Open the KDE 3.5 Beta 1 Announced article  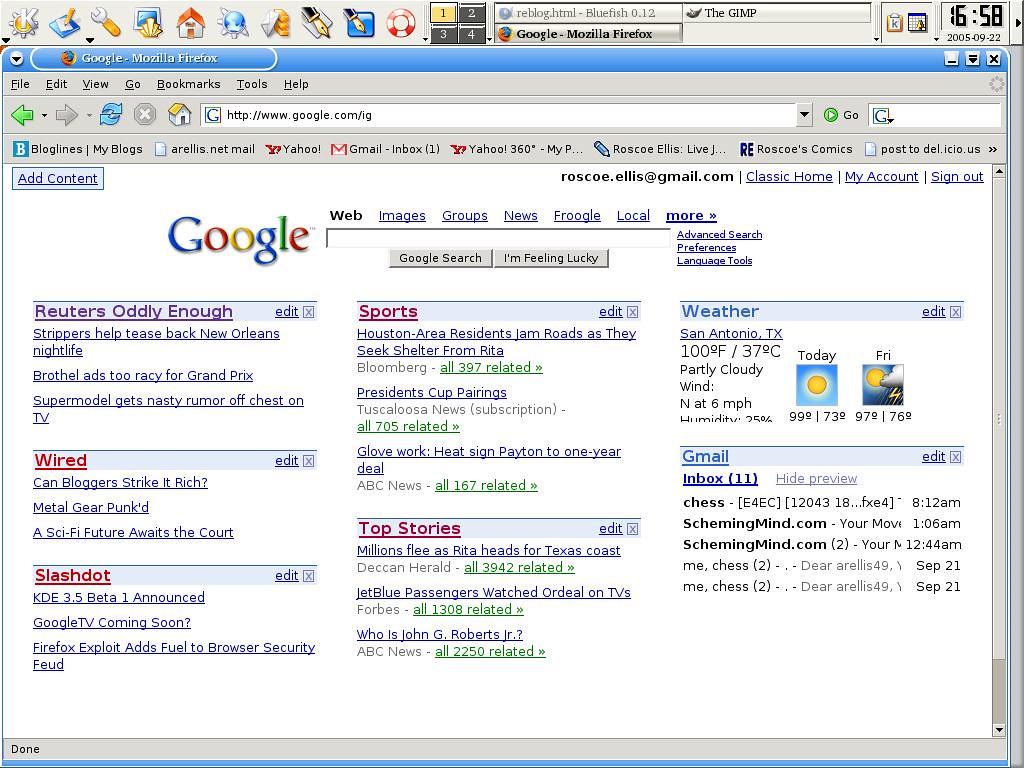point(118,597)
